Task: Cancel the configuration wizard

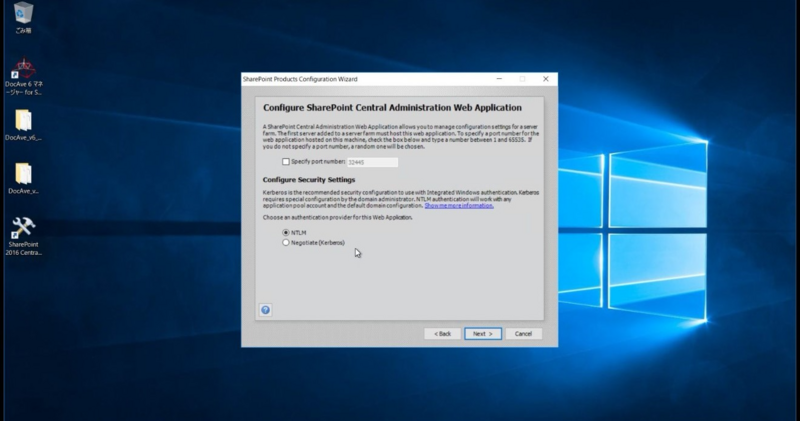Action: [523, 334]
